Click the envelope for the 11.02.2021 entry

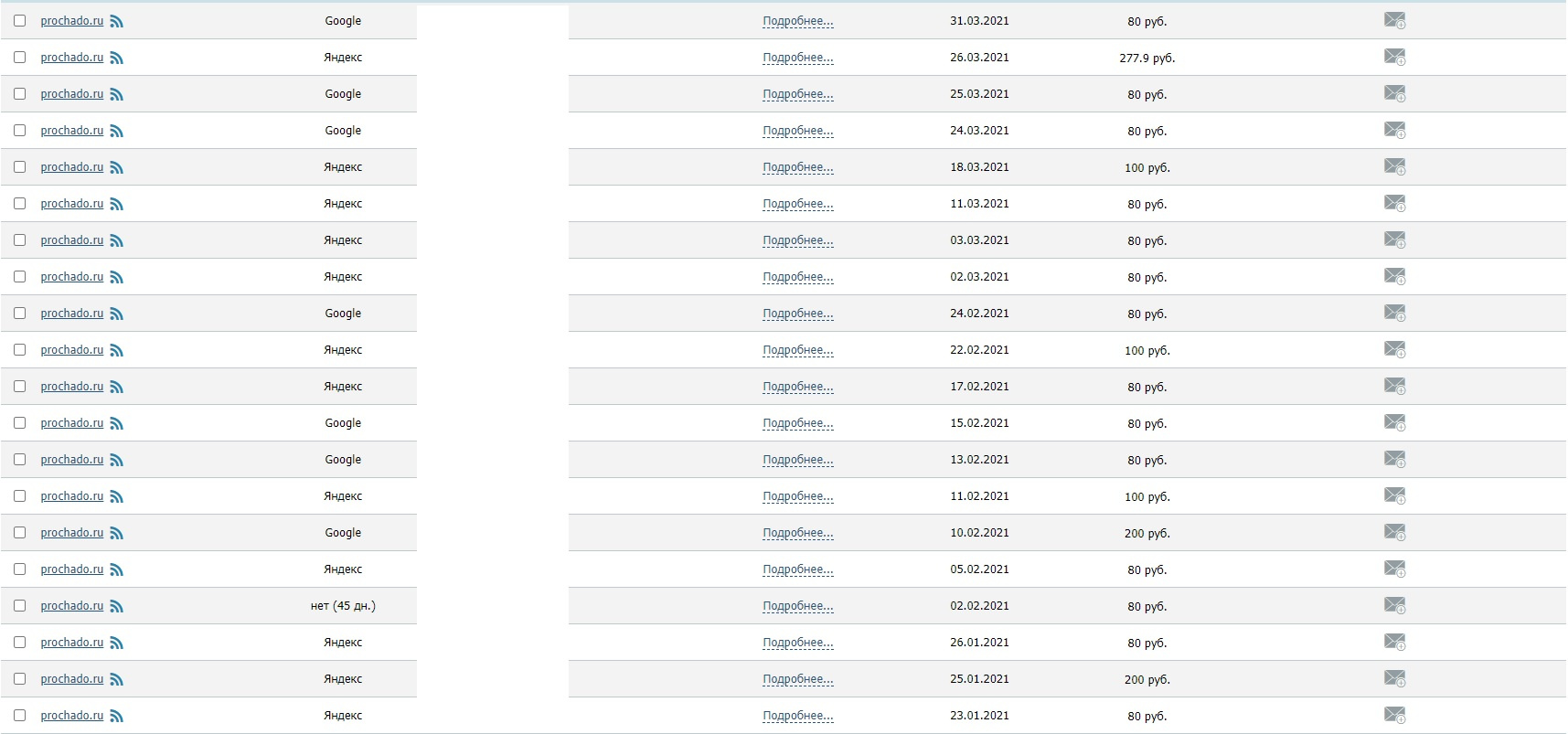[x=1394, y=495]
